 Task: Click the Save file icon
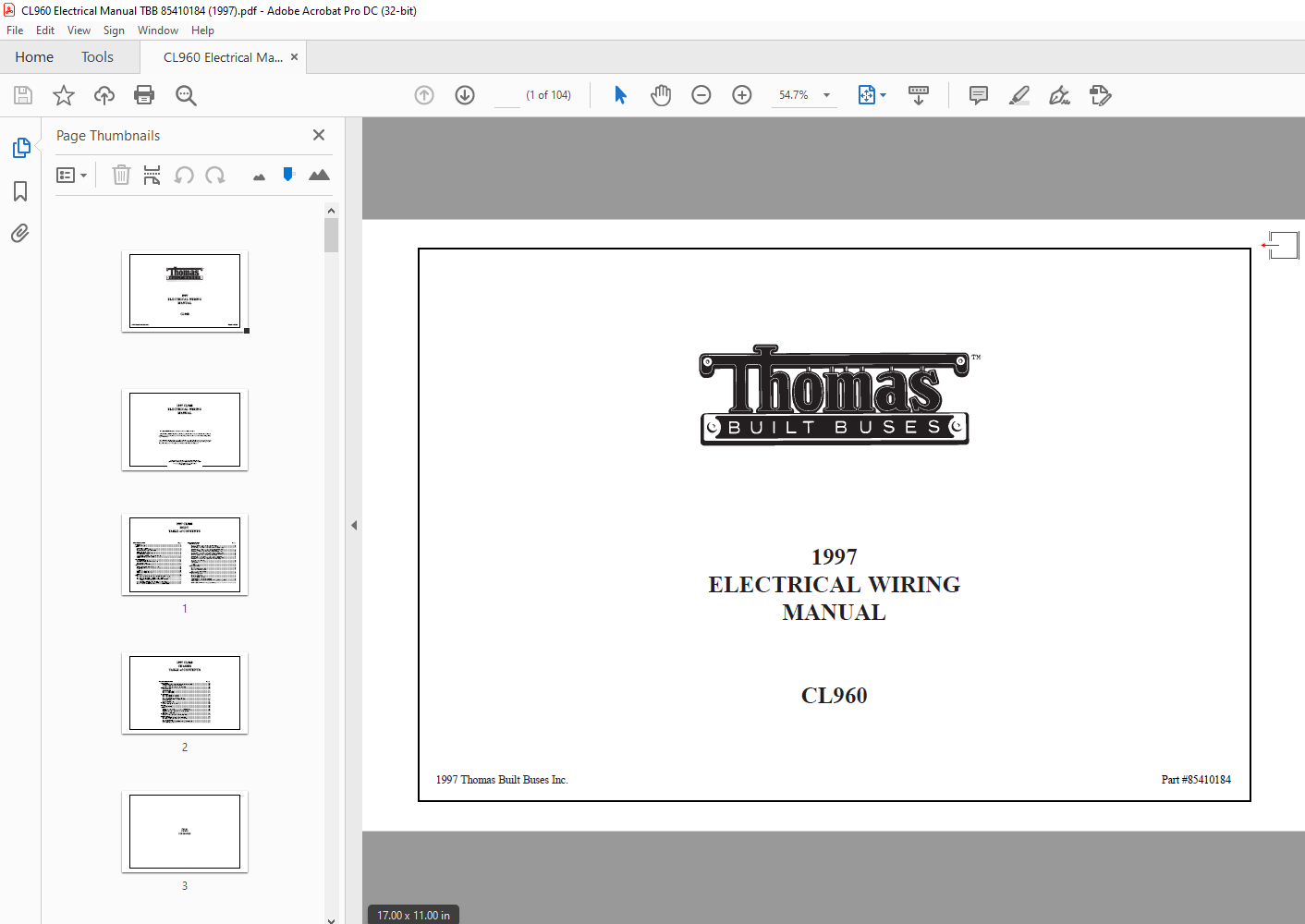(x=23, y=95)
